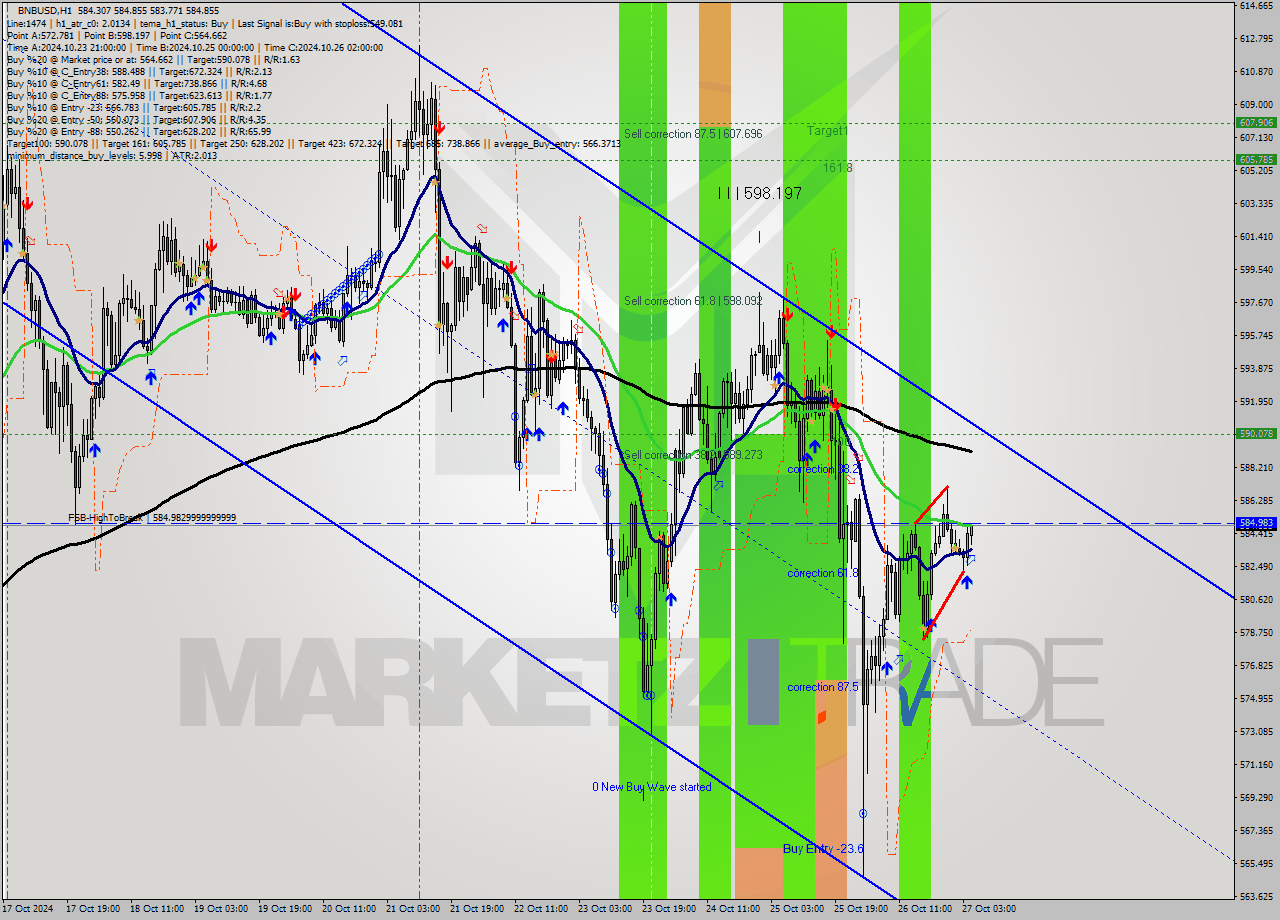Click the FSB-HighToBreak 584.98 label
Image resolution: width=1280 pixels, height=920 pixels.
click(x=152, y=518)
